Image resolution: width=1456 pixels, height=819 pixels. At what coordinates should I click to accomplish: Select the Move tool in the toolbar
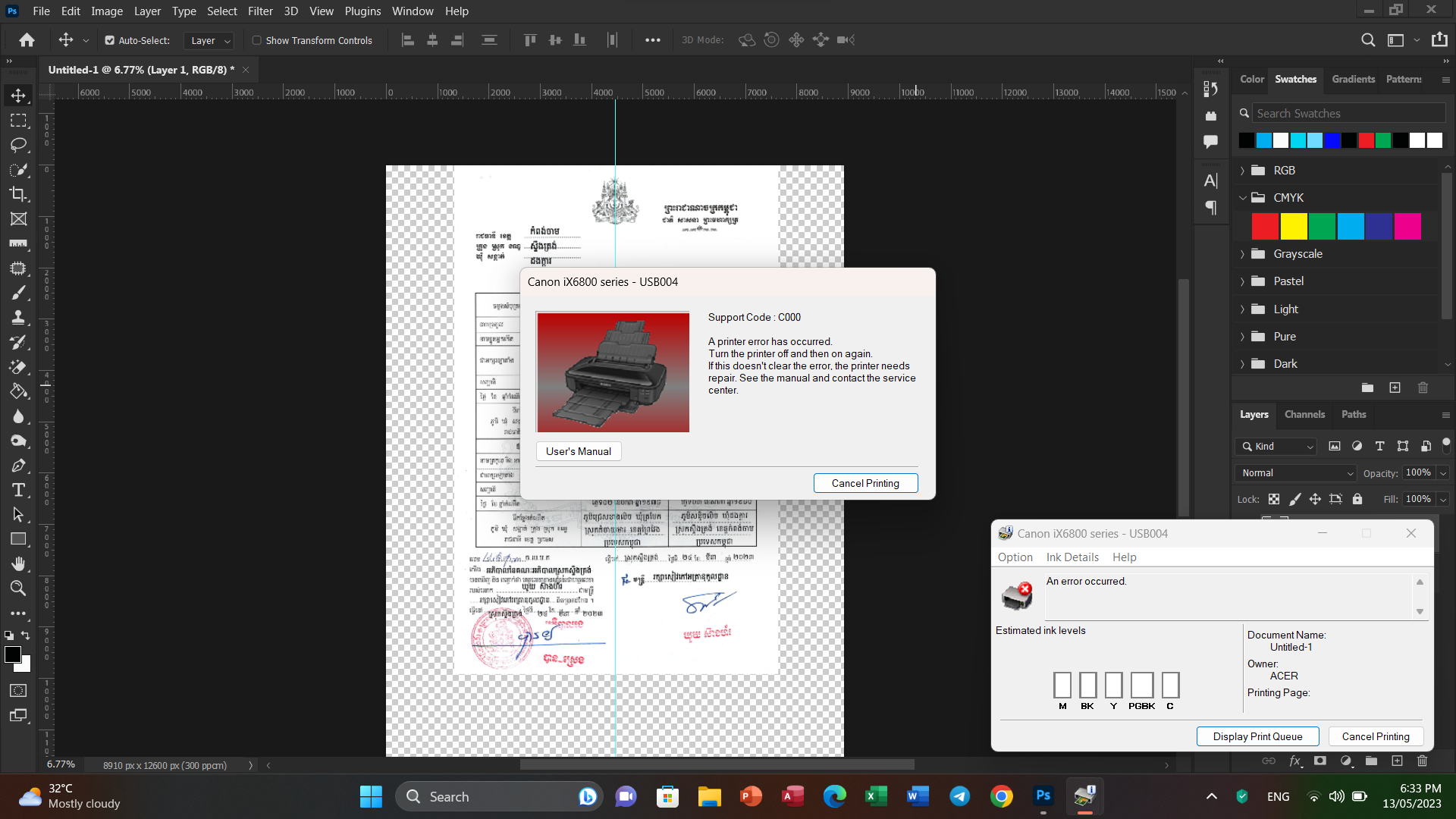tap(18, 95)
